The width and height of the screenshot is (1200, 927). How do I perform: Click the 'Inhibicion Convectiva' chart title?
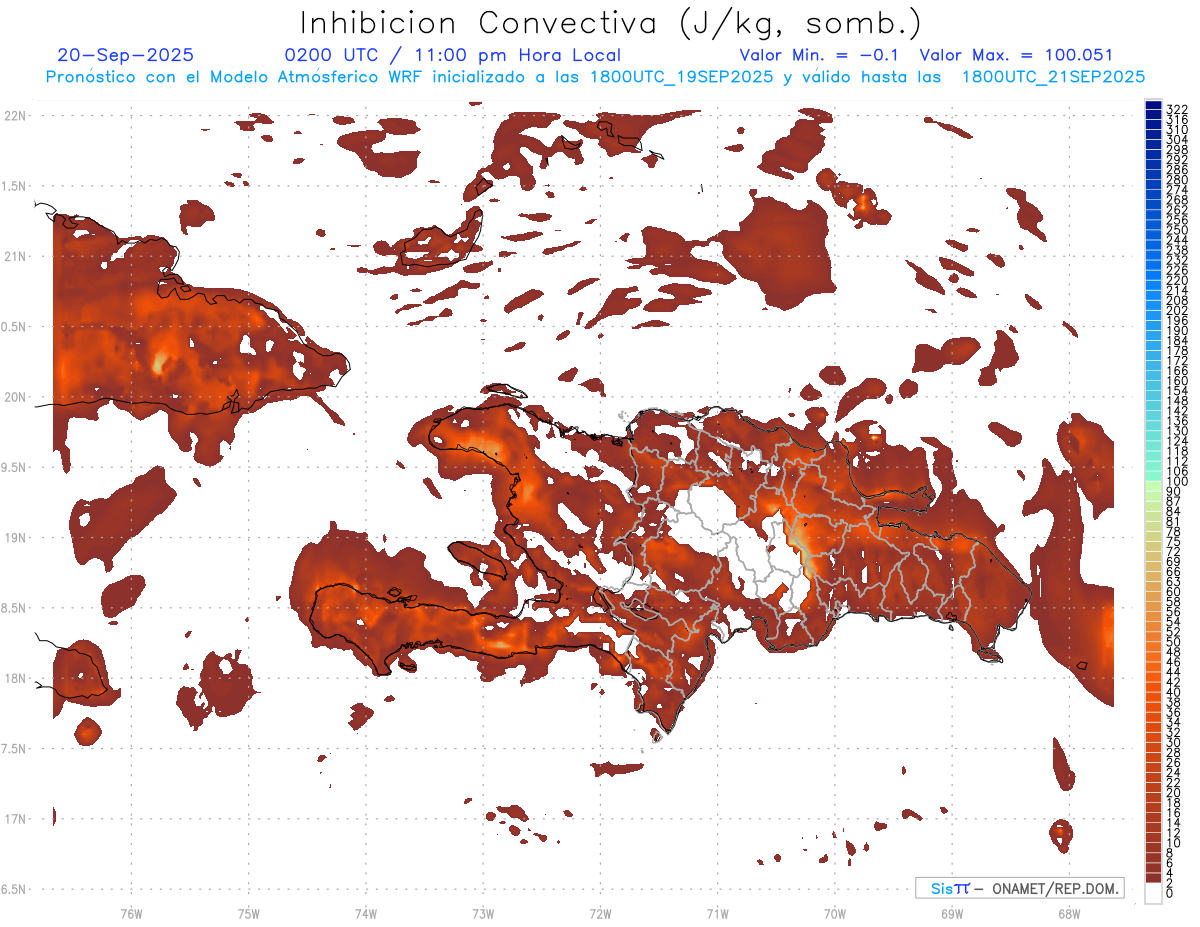click(x=610, y=23)
